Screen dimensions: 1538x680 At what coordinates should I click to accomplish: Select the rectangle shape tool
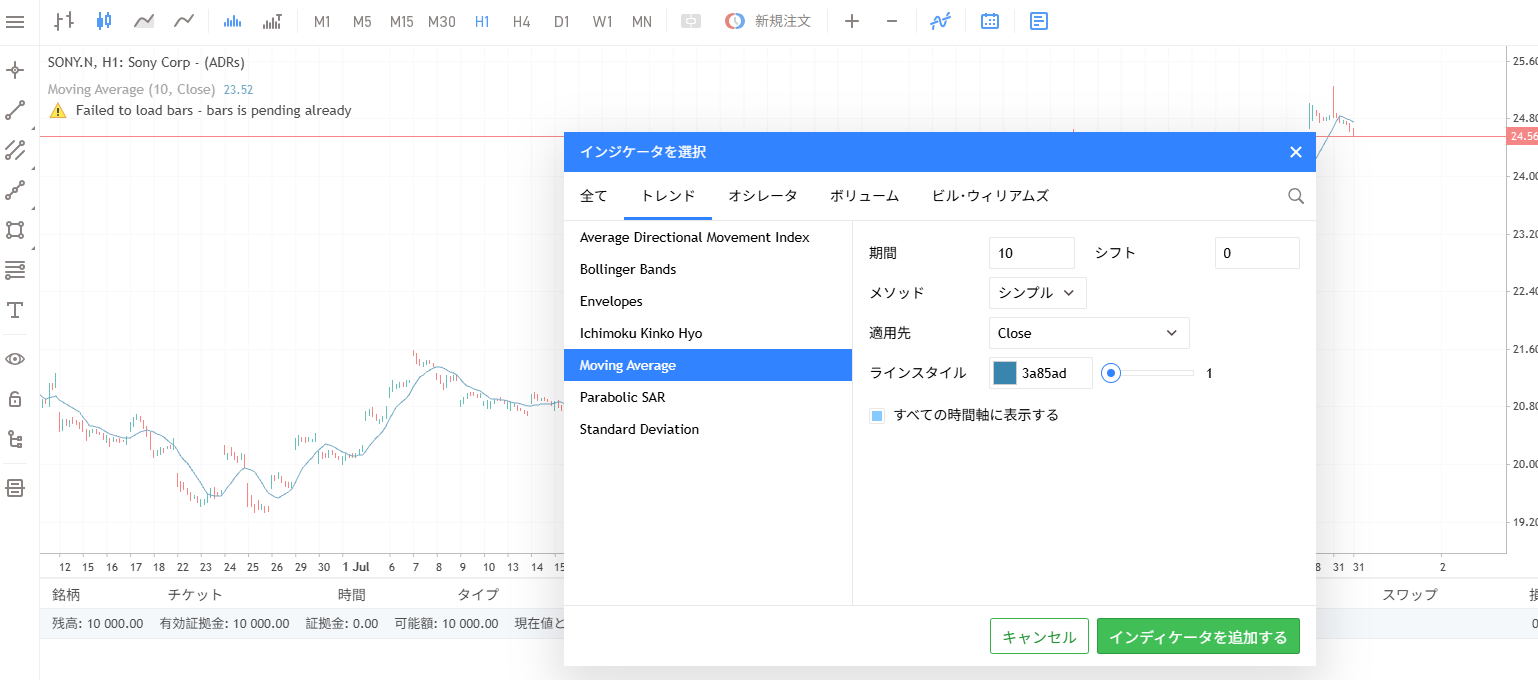[15, 230]
